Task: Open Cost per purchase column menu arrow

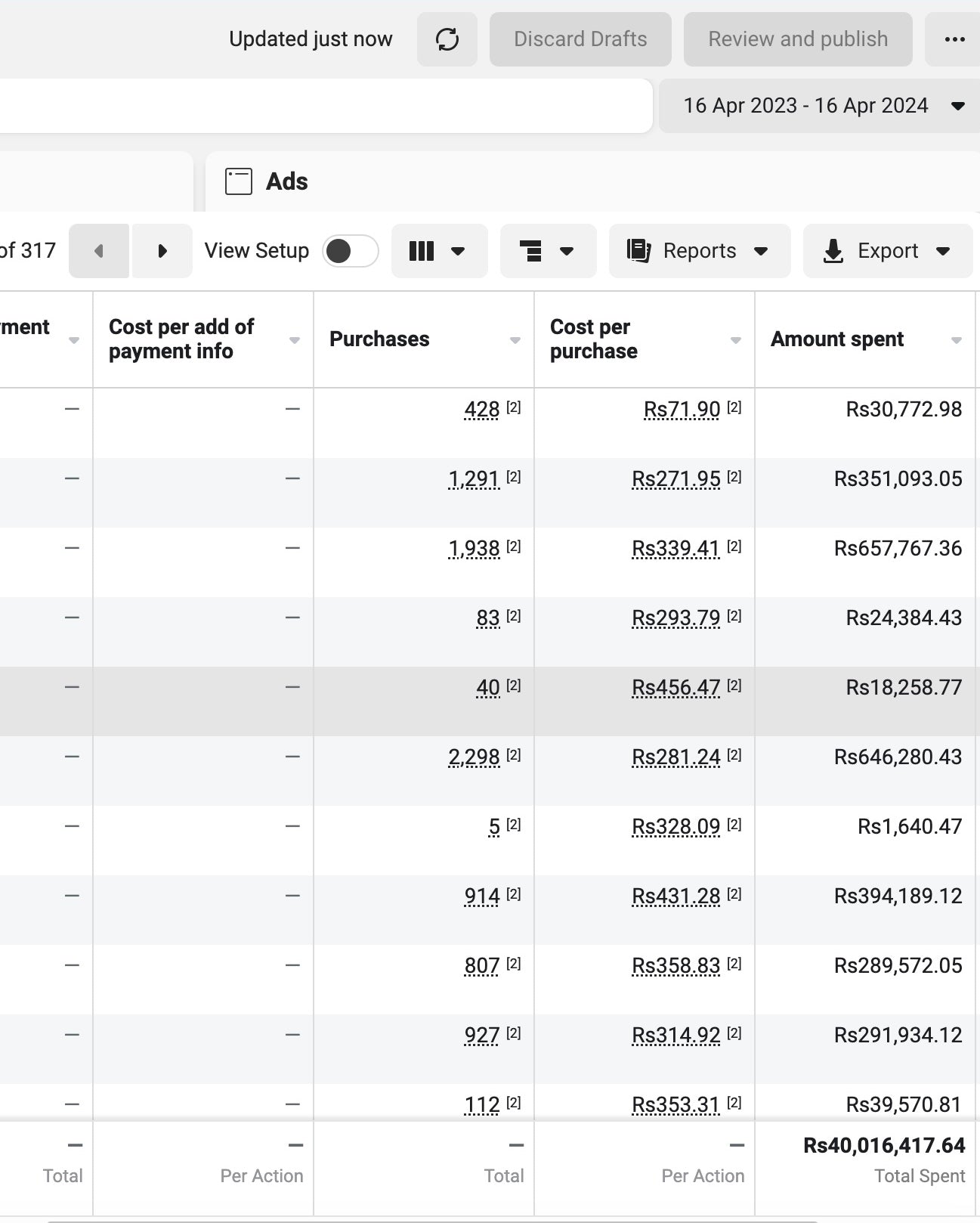Action: [736, 340]
